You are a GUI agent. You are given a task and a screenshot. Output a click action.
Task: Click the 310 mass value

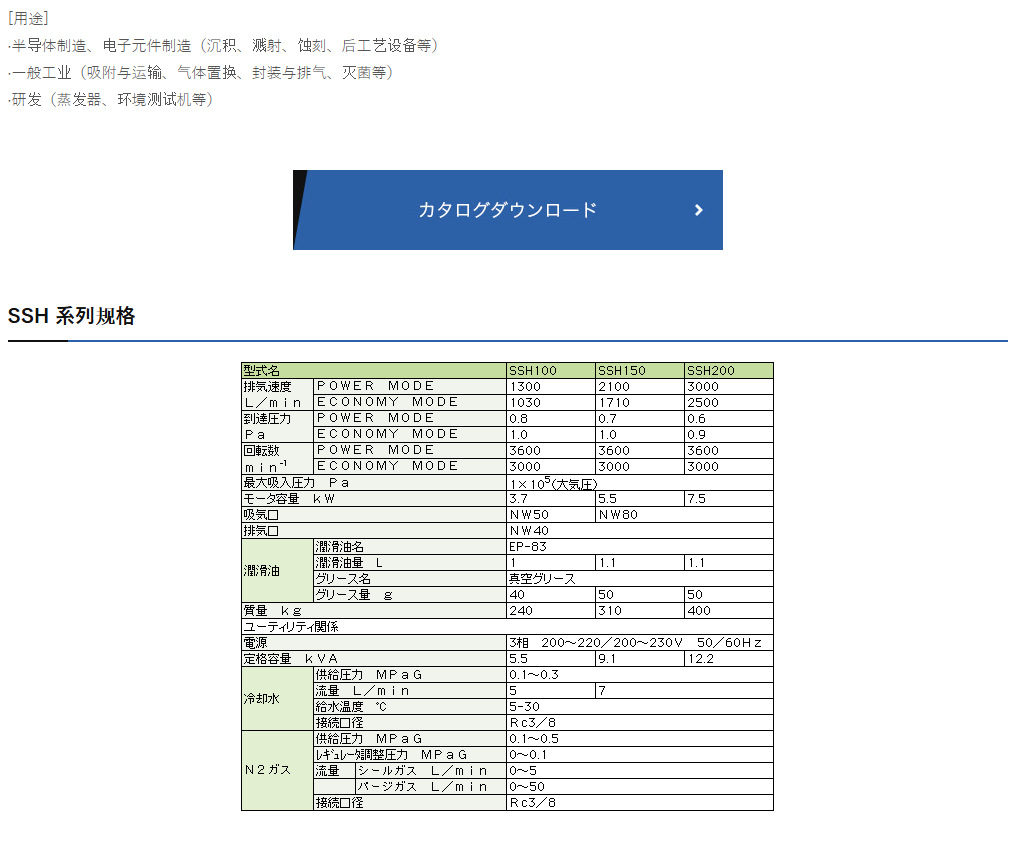639,610
